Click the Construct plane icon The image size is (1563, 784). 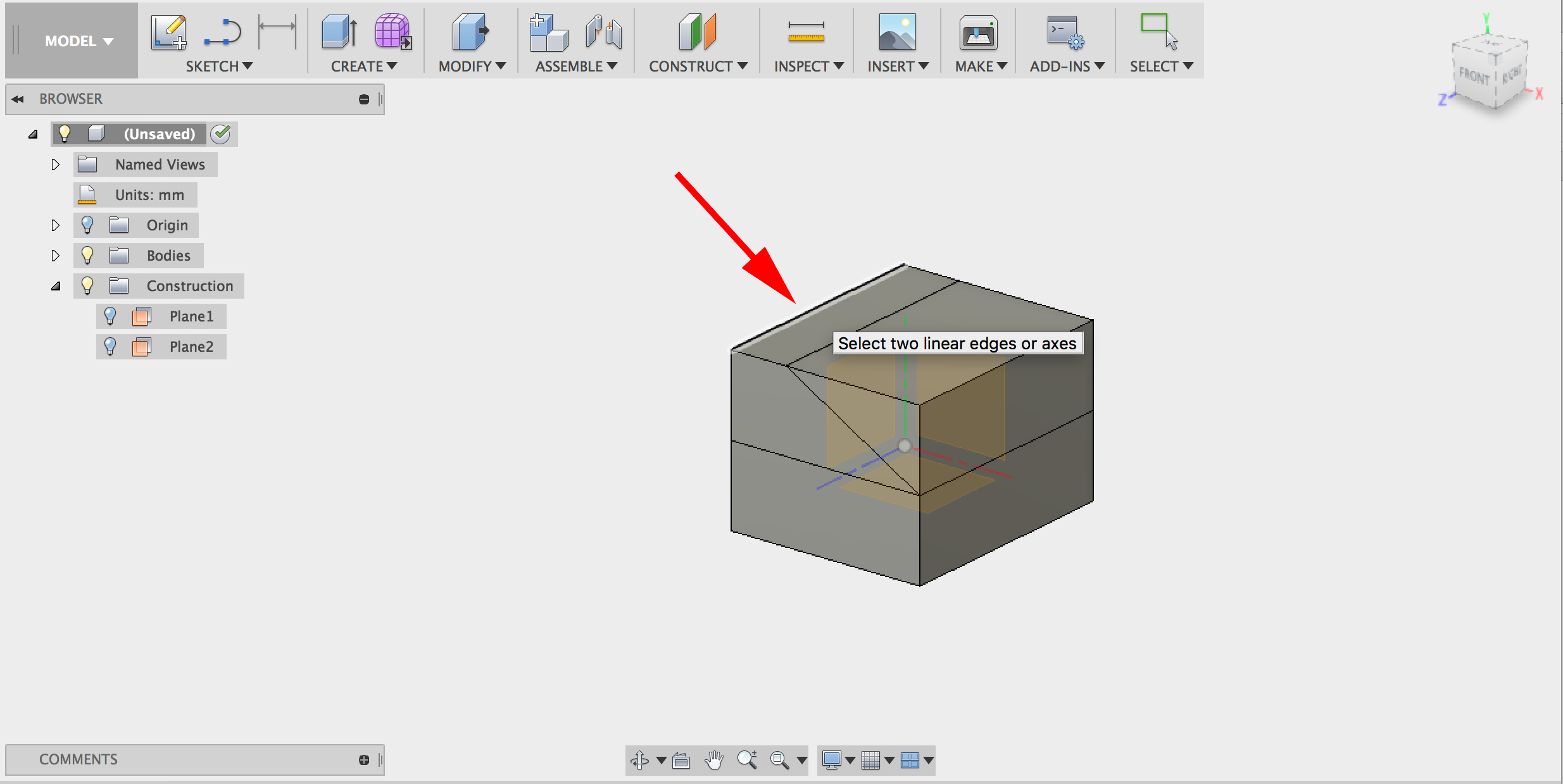pyautogui.click(x=698, y=32)
